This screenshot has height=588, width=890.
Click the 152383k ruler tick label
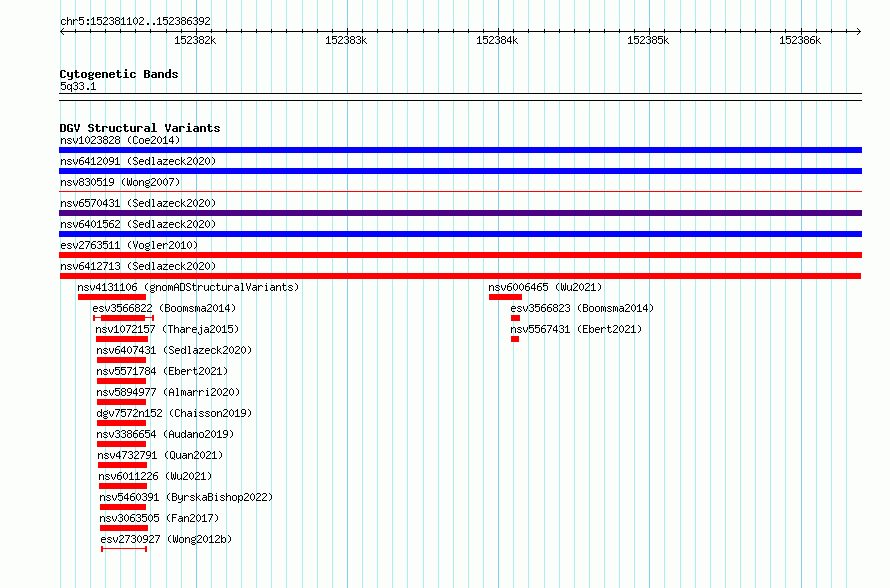346,40
